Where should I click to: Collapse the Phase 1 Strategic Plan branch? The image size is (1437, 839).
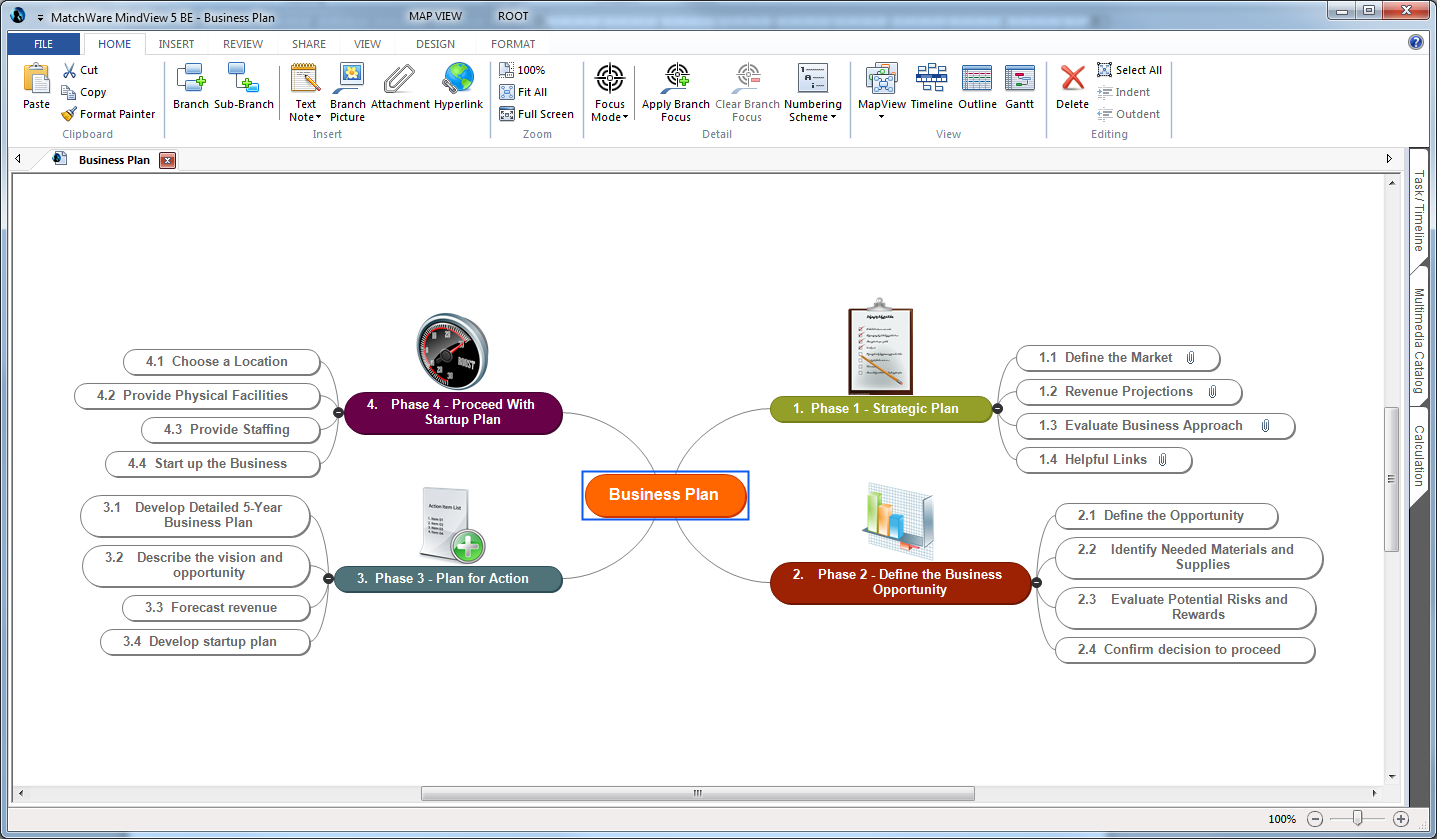click(998, 408)
